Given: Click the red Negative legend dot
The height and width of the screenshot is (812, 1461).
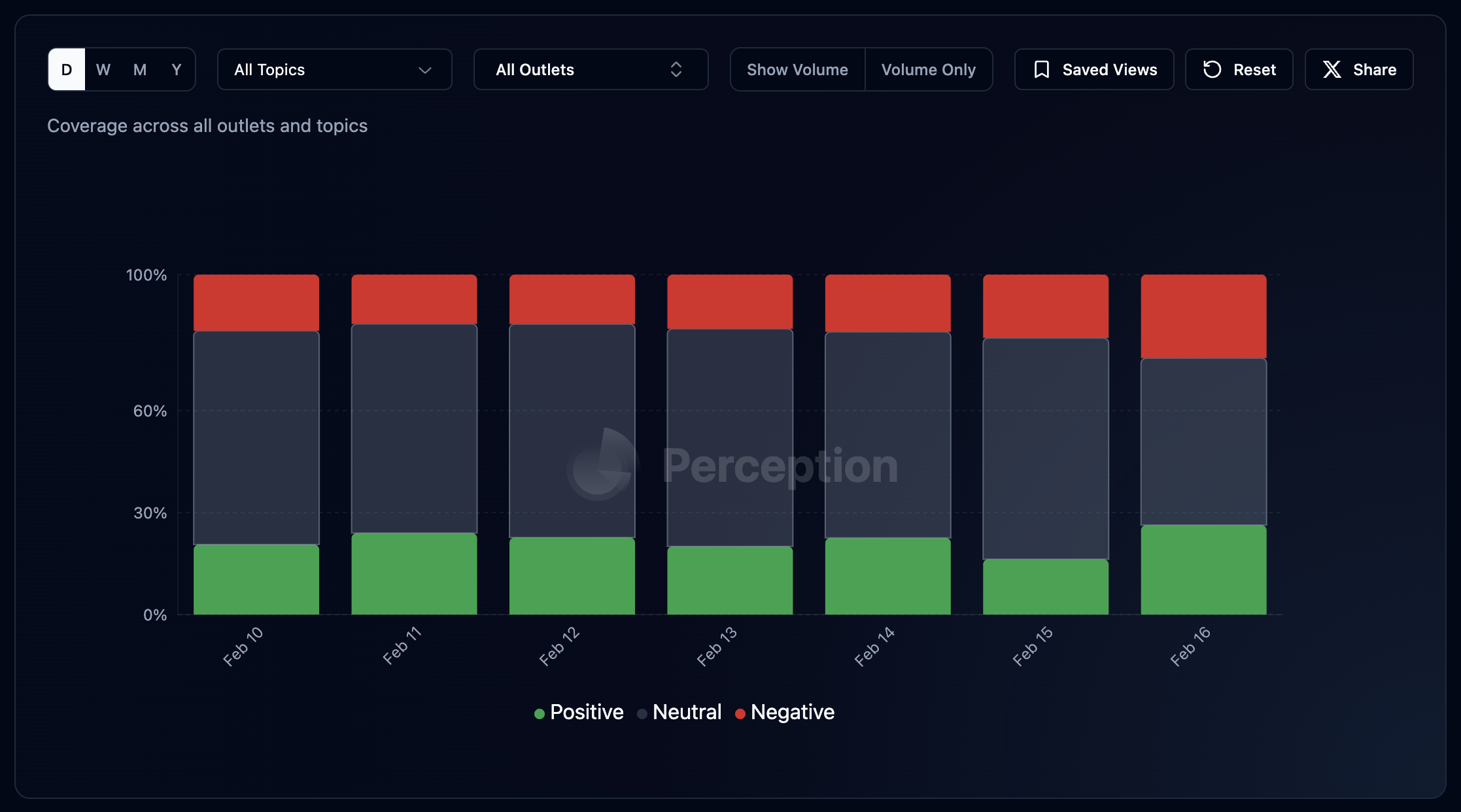Looking at the screenshot, I should click(740, 713).
